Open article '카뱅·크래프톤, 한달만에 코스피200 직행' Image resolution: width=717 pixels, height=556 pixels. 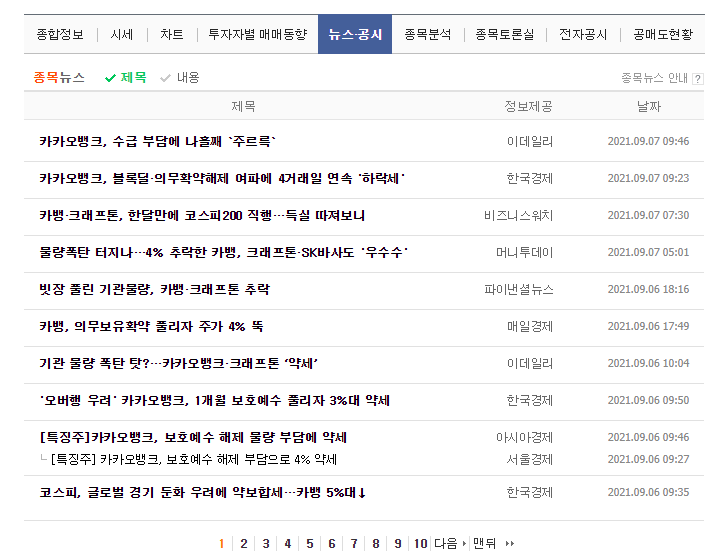click(202, 215)
